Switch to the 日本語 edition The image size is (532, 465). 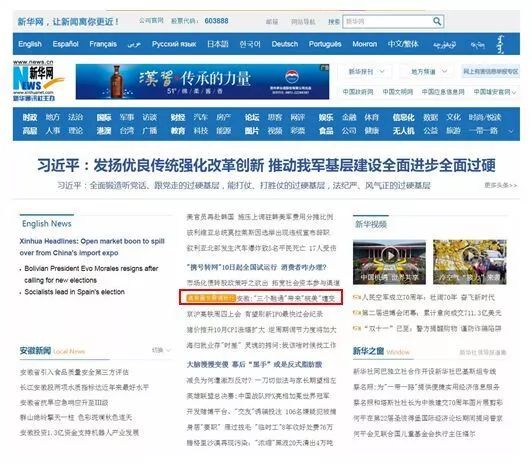click(x=217, y=44)
